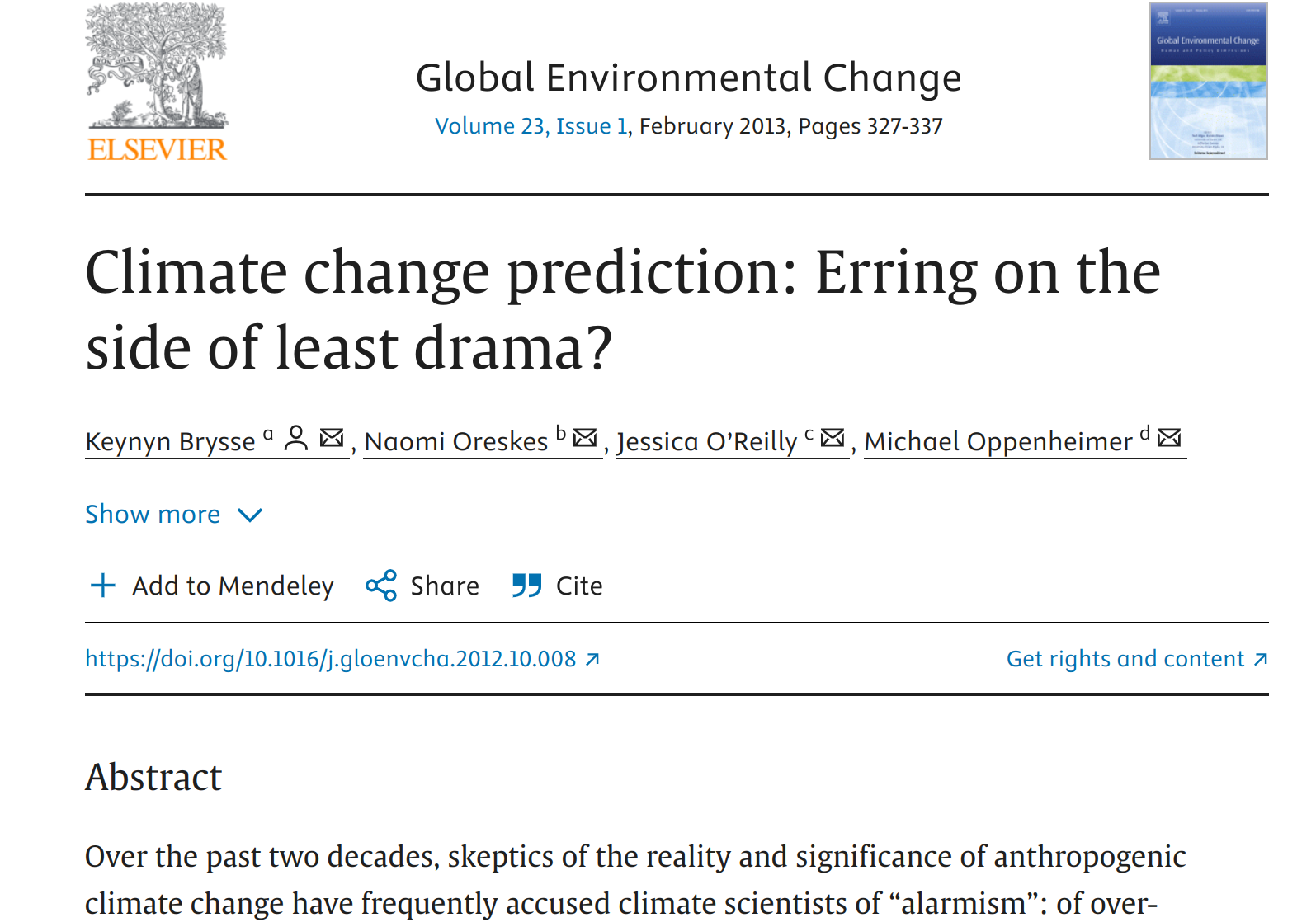Click email envelope icon for Naomi Oreskes
Image resolution: width=1316 pixels, height=922 pixels.
(585, 438)
